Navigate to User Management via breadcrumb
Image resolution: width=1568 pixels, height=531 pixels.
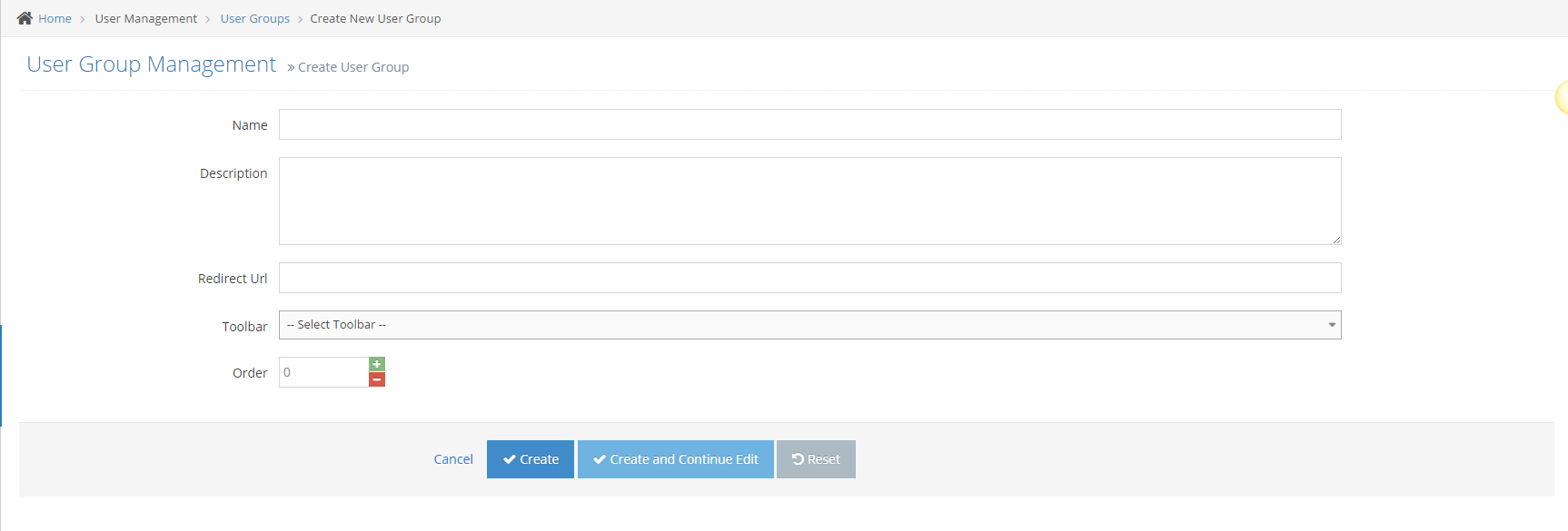pos(145,18)
